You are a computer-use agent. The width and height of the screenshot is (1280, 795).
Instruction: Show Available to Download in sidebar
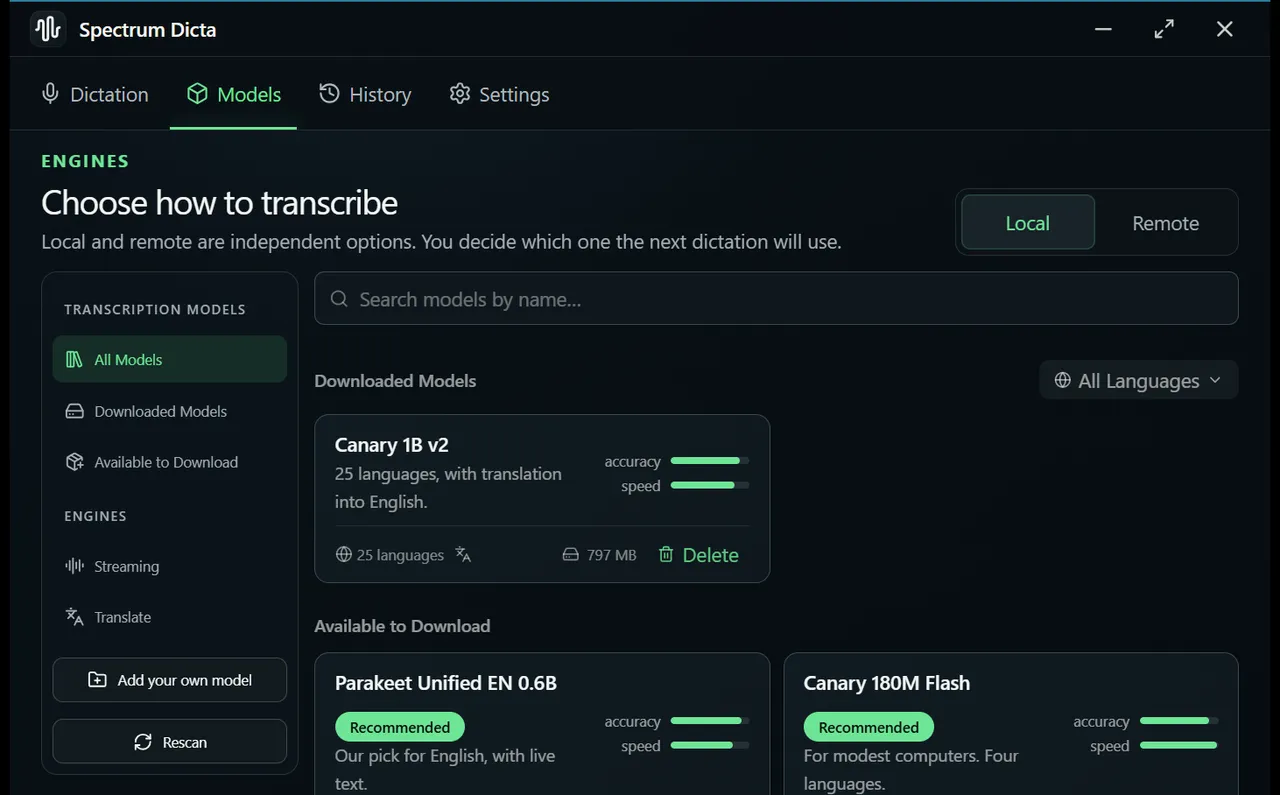[x=170, y=462]
